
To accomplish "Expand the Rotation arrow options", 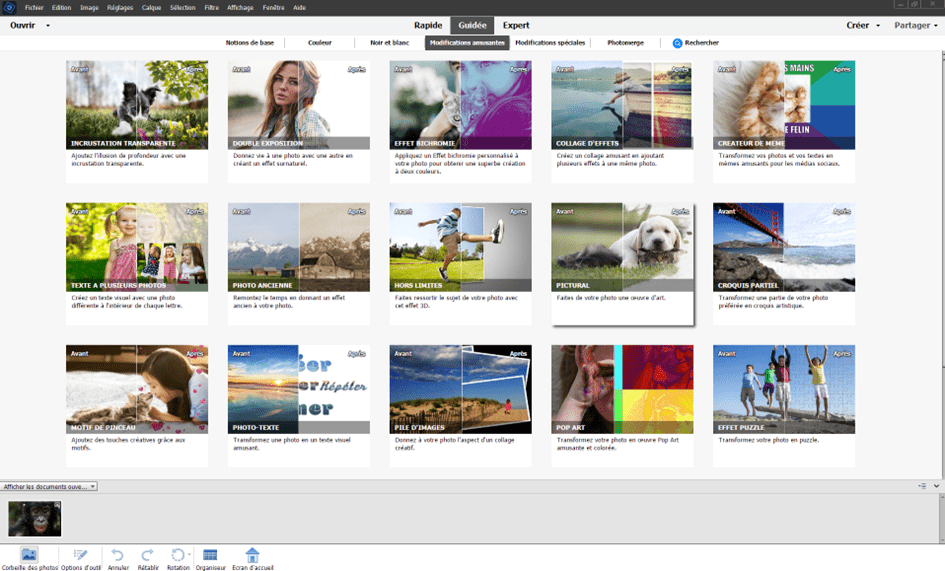I will pos(189,554).
